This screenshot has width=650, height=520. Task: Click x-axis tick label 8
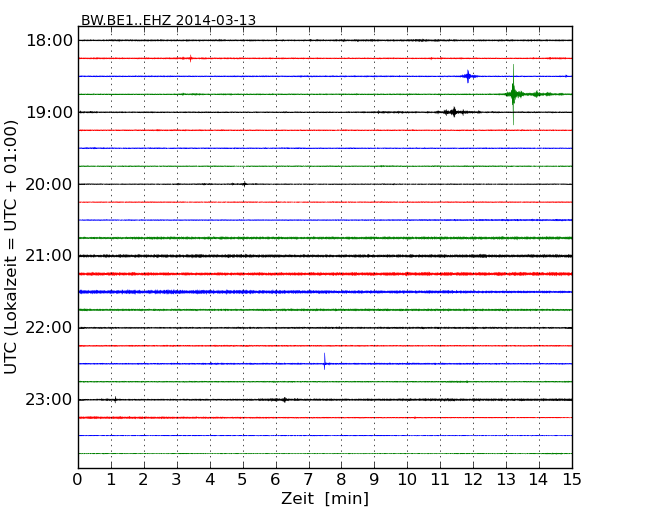pyautogui.click(x=342, y=479)
